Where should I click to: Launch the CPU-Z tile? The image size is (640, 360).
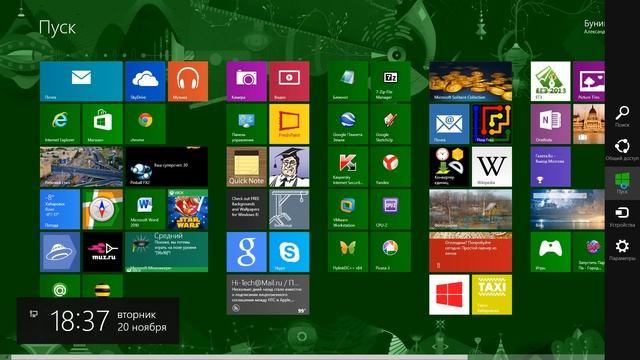pyautogui.click(x=391, y=209)
